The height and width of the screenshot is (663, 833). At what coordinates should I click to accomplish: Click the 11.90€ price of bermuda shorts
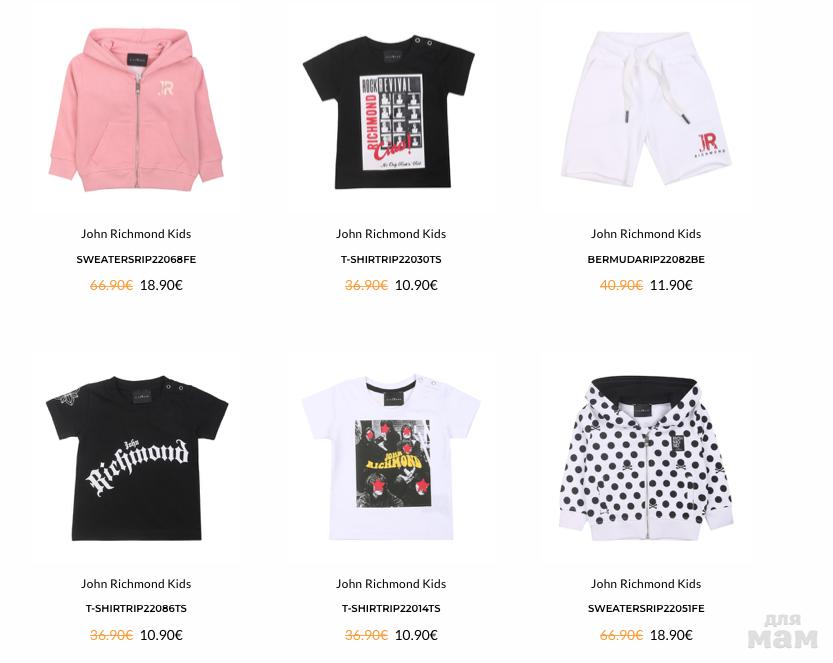coord(671,285)
